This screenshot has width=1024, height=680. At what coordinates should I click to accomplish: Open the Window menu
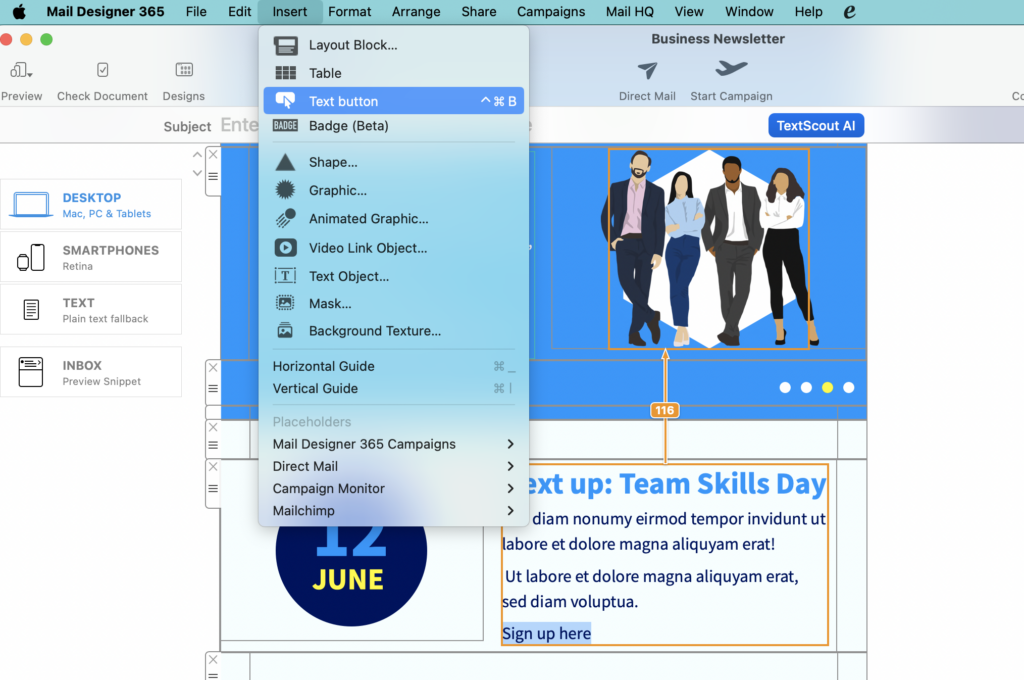pos(749,12)
